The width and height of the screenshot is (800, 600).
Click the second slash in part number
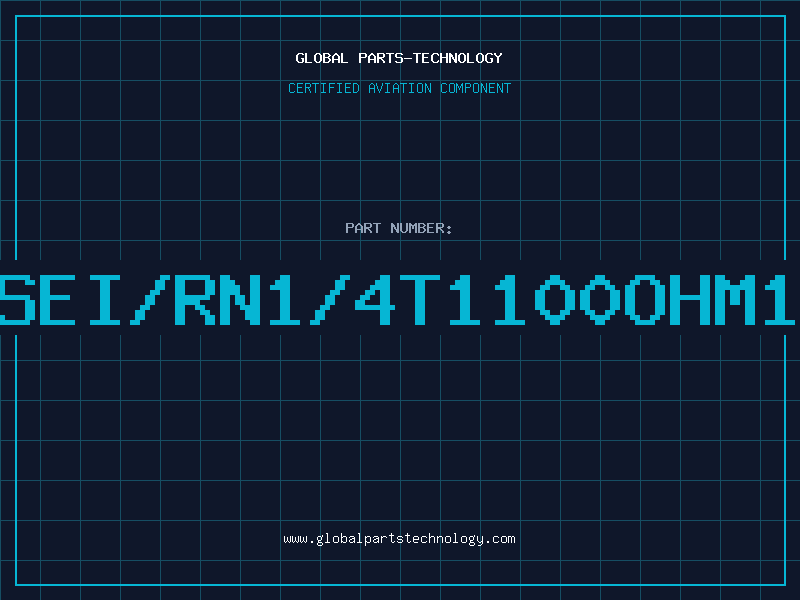330,300
